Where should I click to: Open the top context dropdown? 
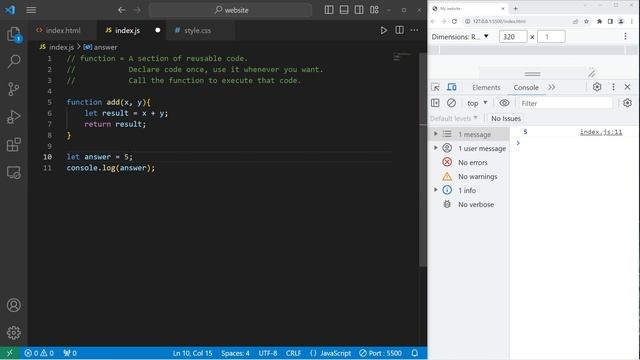click(x=477, y=103)
